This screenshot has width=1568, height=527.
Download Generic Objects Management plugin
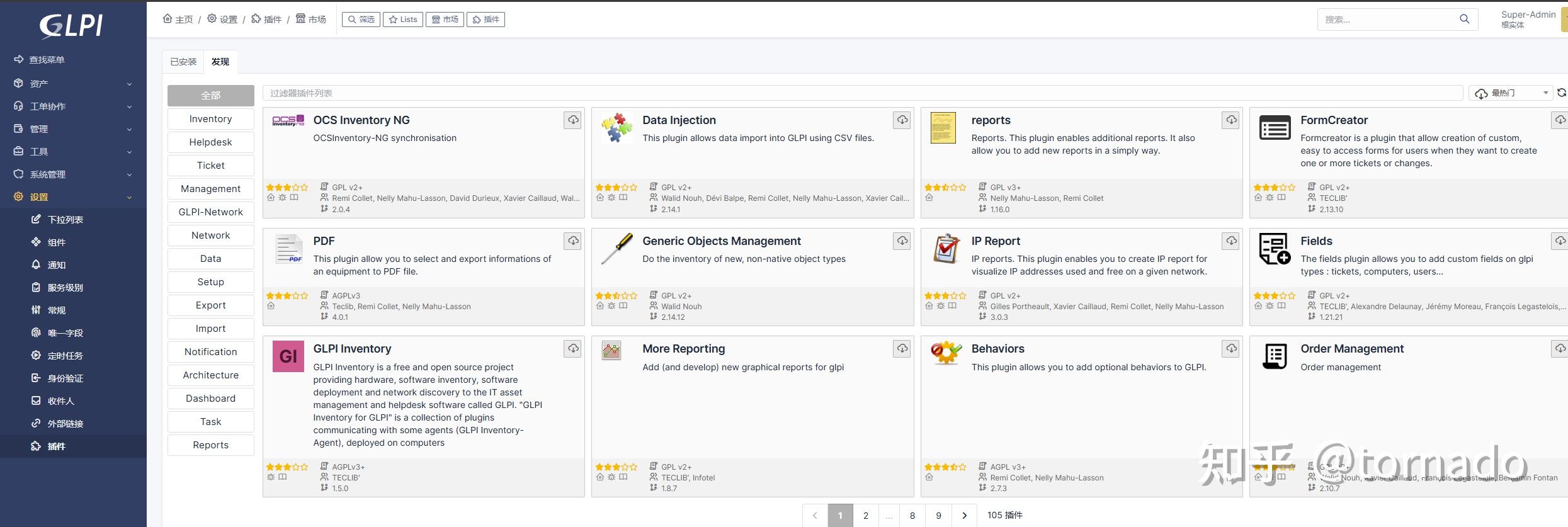coord(902,241)
